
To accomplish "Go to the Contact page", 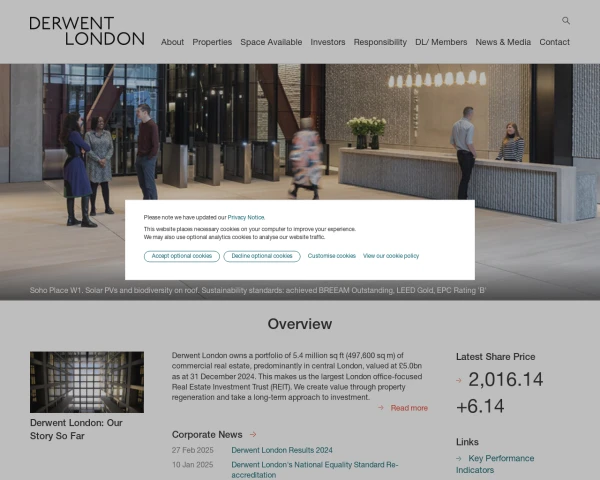I will tap(554, 42).
